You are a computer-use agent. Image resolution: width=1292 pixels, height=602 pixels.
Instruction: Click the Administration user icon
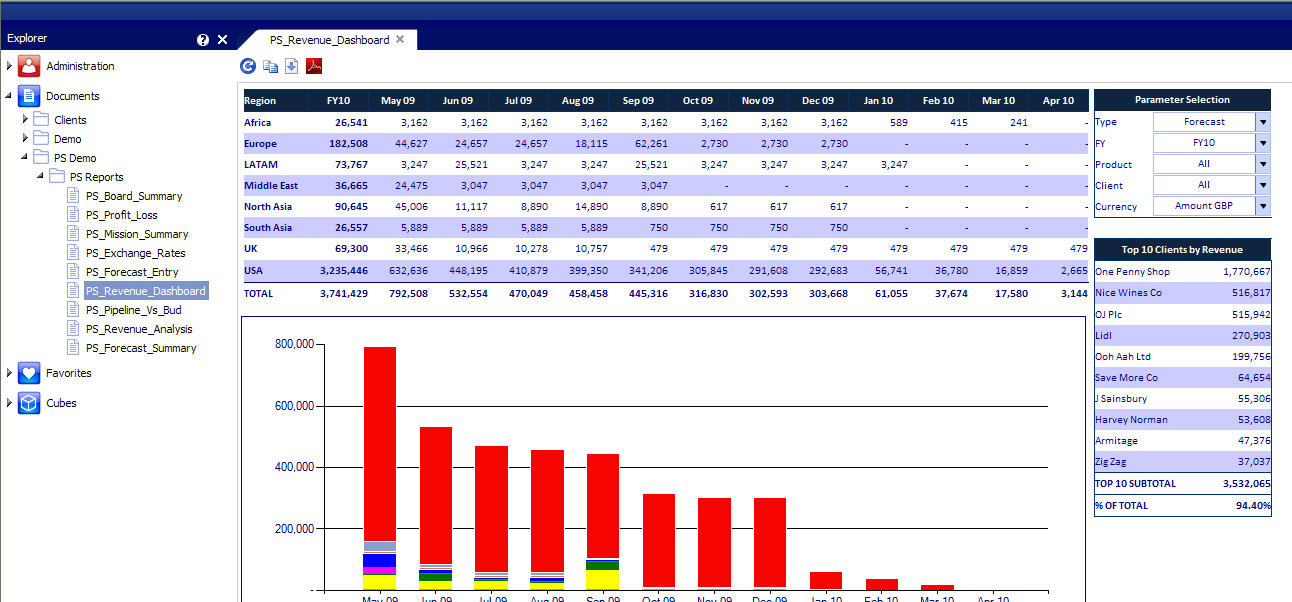pyautogui.click(x=29, y=66)
